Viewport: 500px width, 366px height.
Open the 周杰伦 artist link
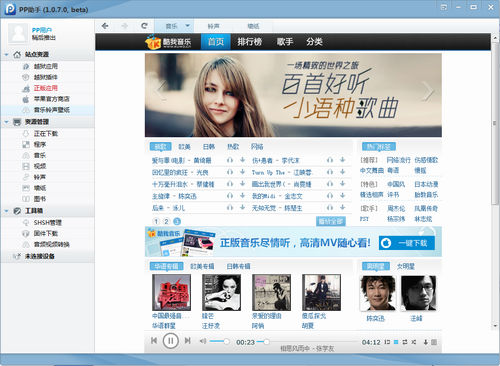coord(396,209)
